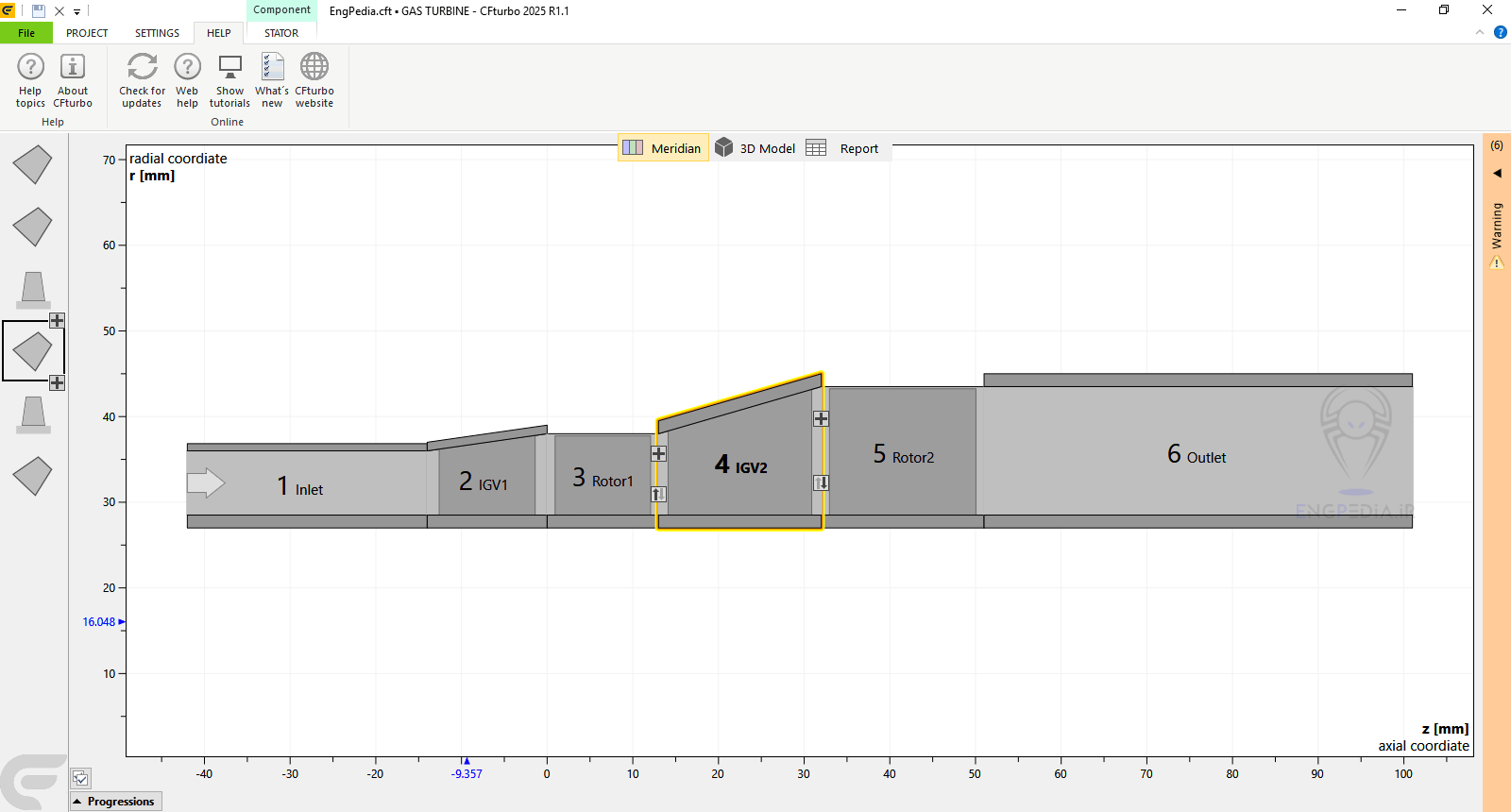
Task: Toggle the options checklist button below the diagram
Action: (81, 778)
